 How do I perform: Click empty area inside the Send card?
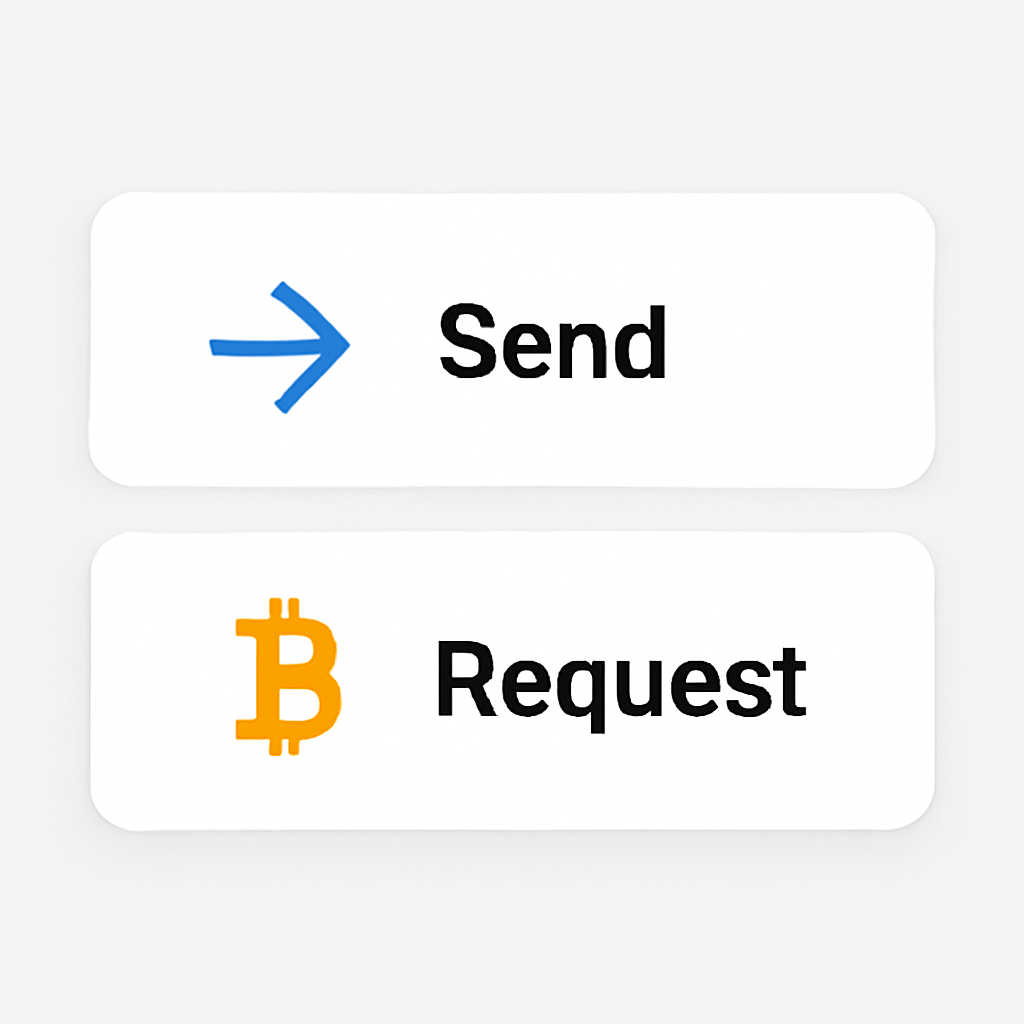(x=797, y=340)
